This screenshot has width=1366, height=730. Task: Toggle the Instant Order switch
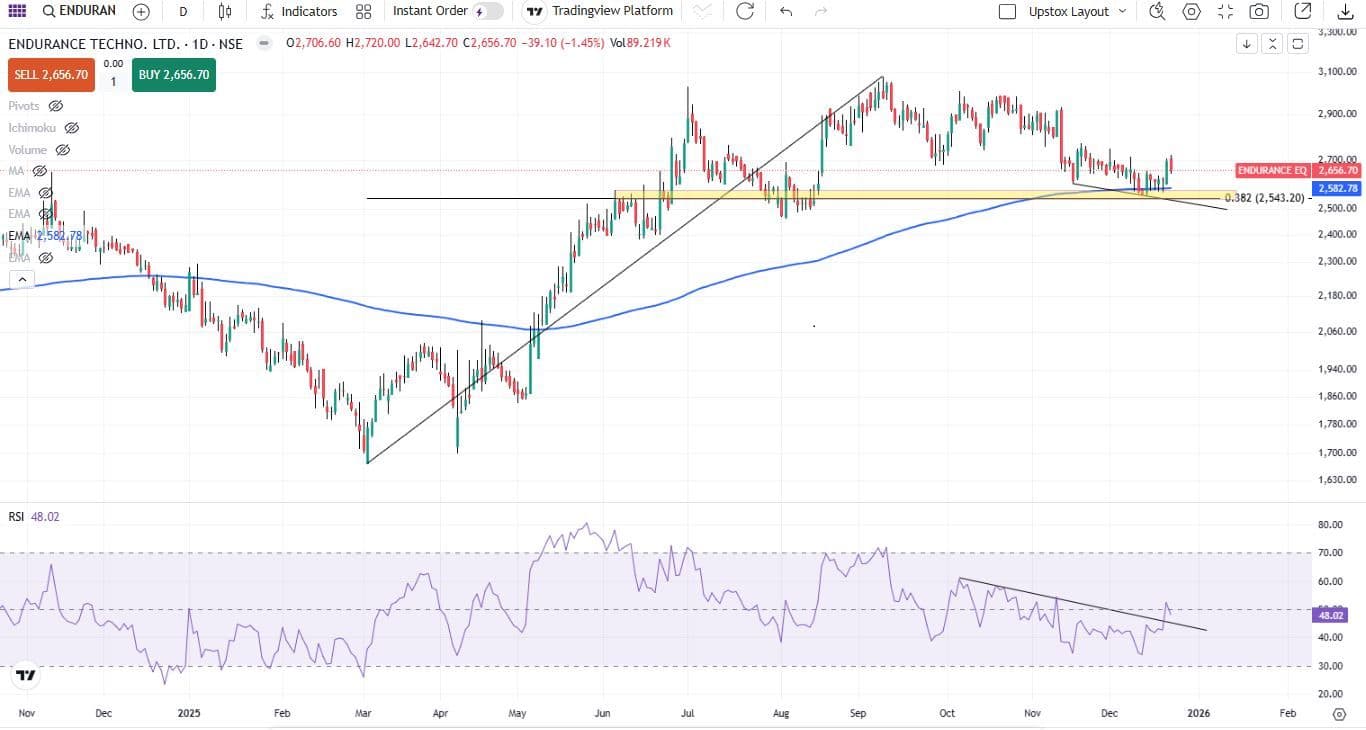coord(488,11)
